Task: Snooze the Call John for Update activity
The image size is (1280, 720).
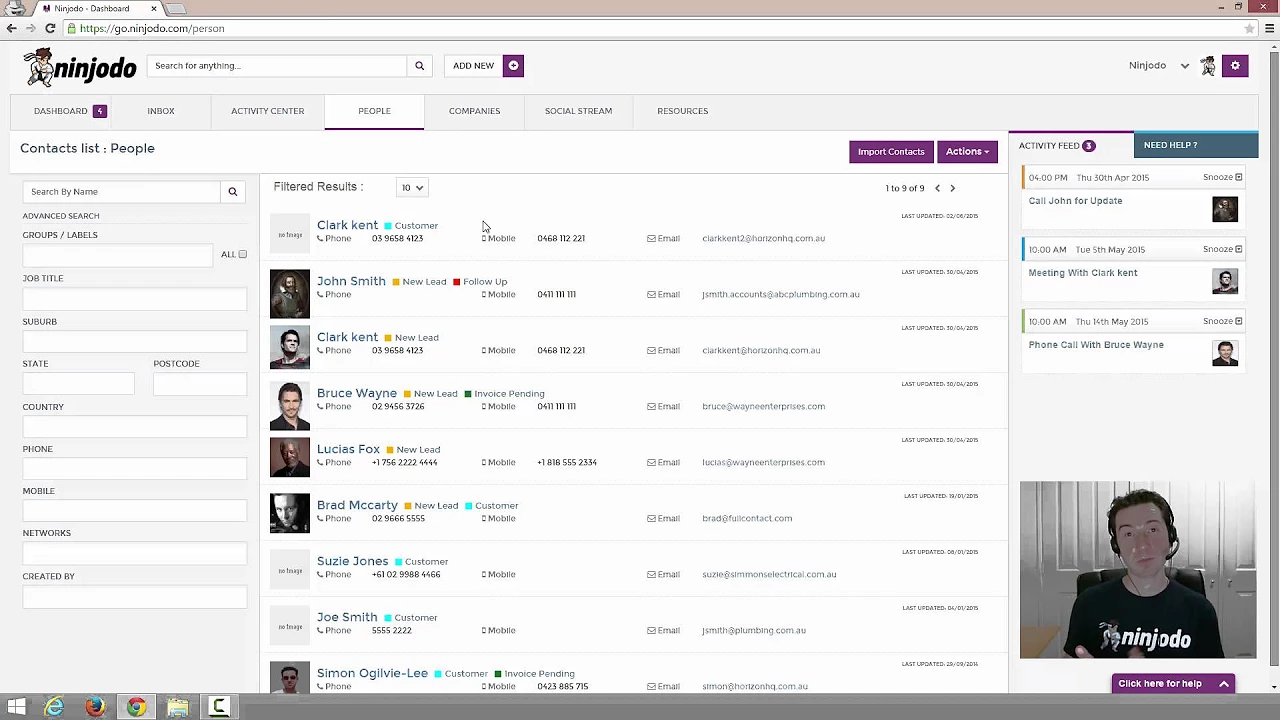Action: coord(1223,178)
